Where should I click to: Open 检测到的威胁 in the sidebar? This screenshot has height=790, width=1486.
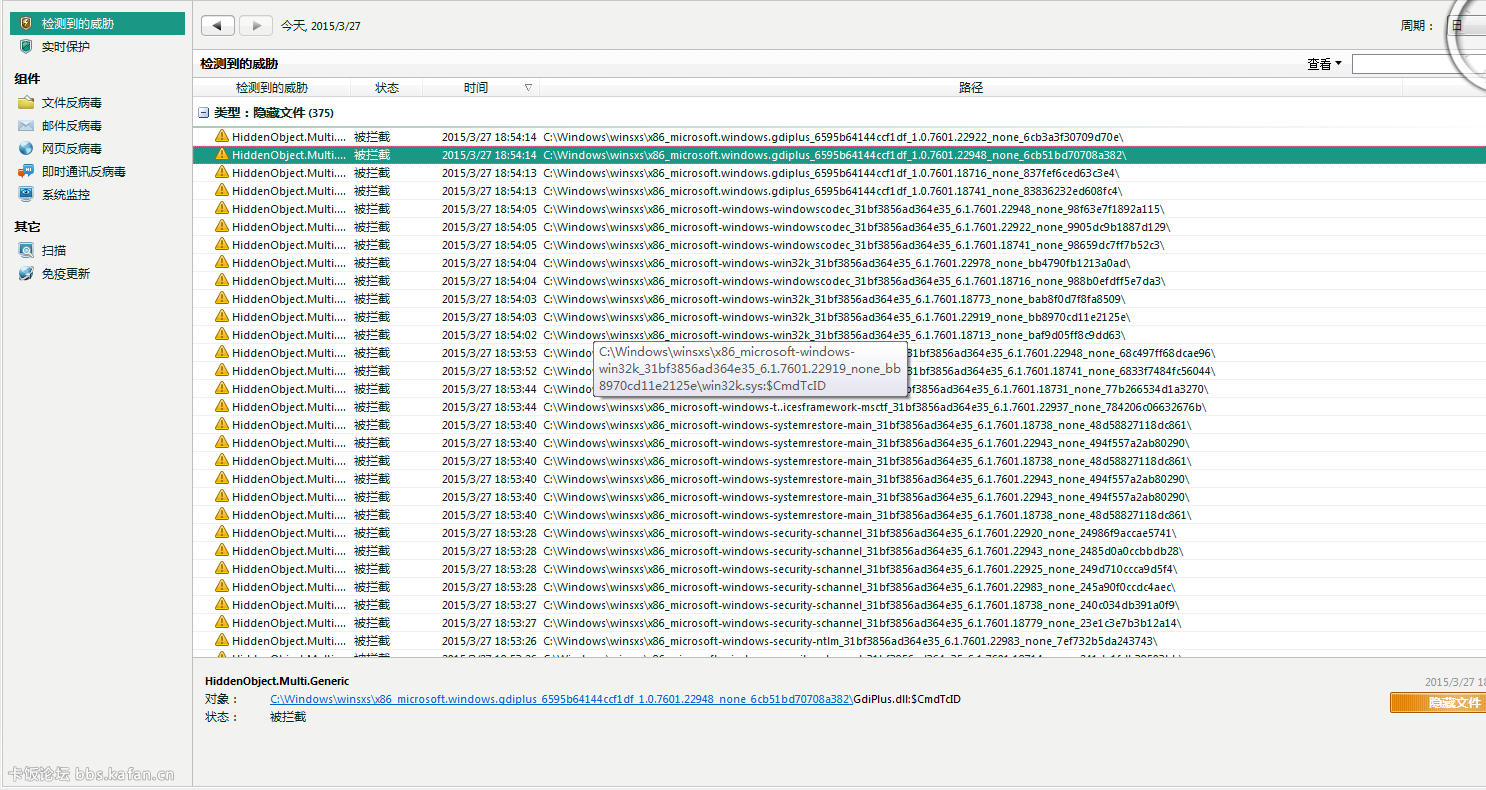tap(97, 23)
